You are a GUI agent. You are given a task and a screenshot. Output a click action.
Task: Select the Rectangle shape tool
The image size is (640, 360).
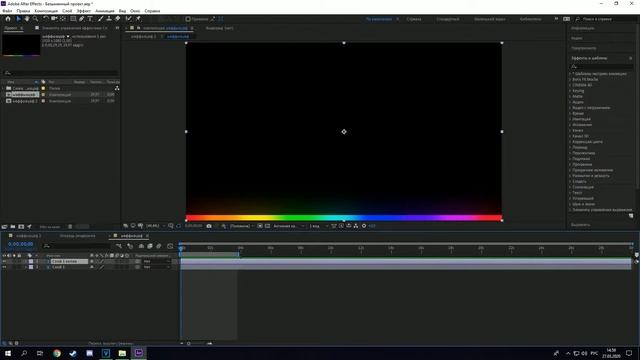tap(73, 19)
